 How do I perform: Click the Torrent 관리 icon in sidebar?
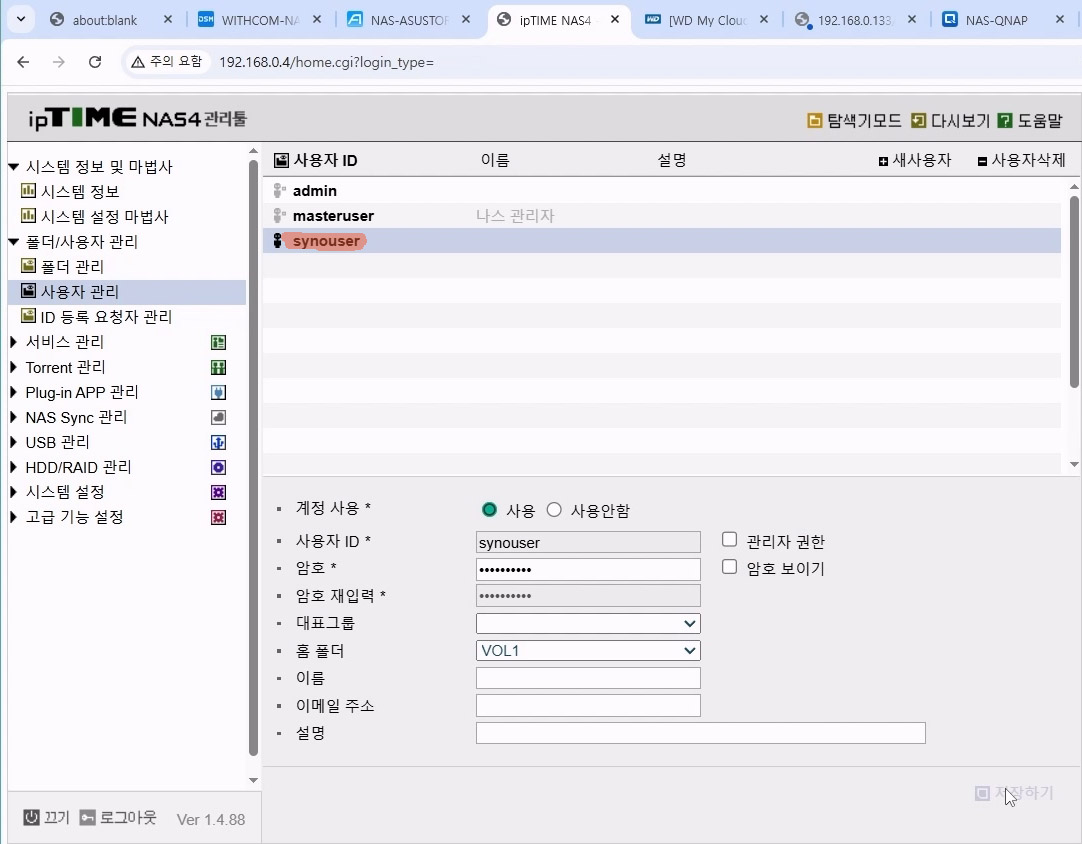pos(218,368)
